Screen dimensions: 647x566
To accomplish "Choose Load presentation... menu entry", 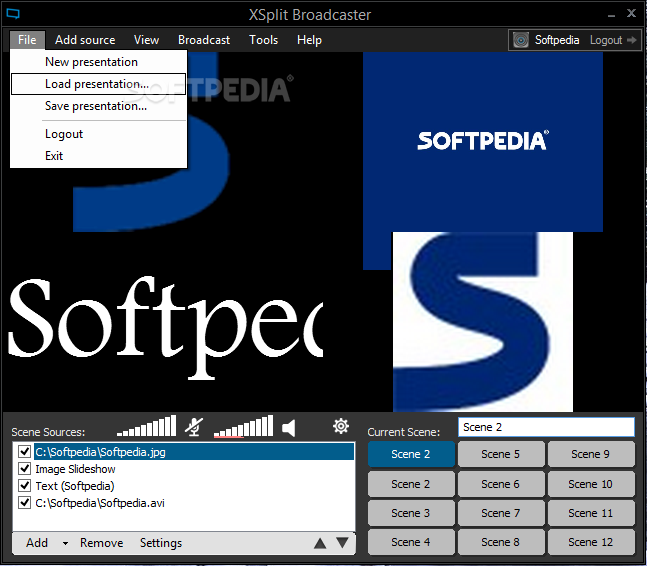I will pyautogui.click(x=98, y=84).
